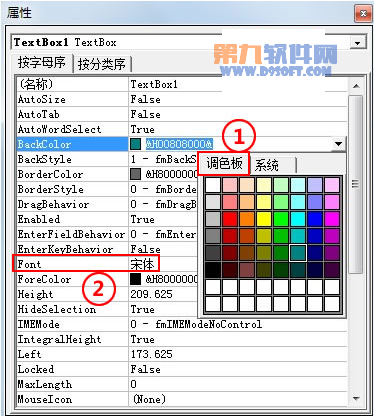The image size is (374, 416).
Task: Pick the bright magenta palette swatch
Action: tap(332, 219)
